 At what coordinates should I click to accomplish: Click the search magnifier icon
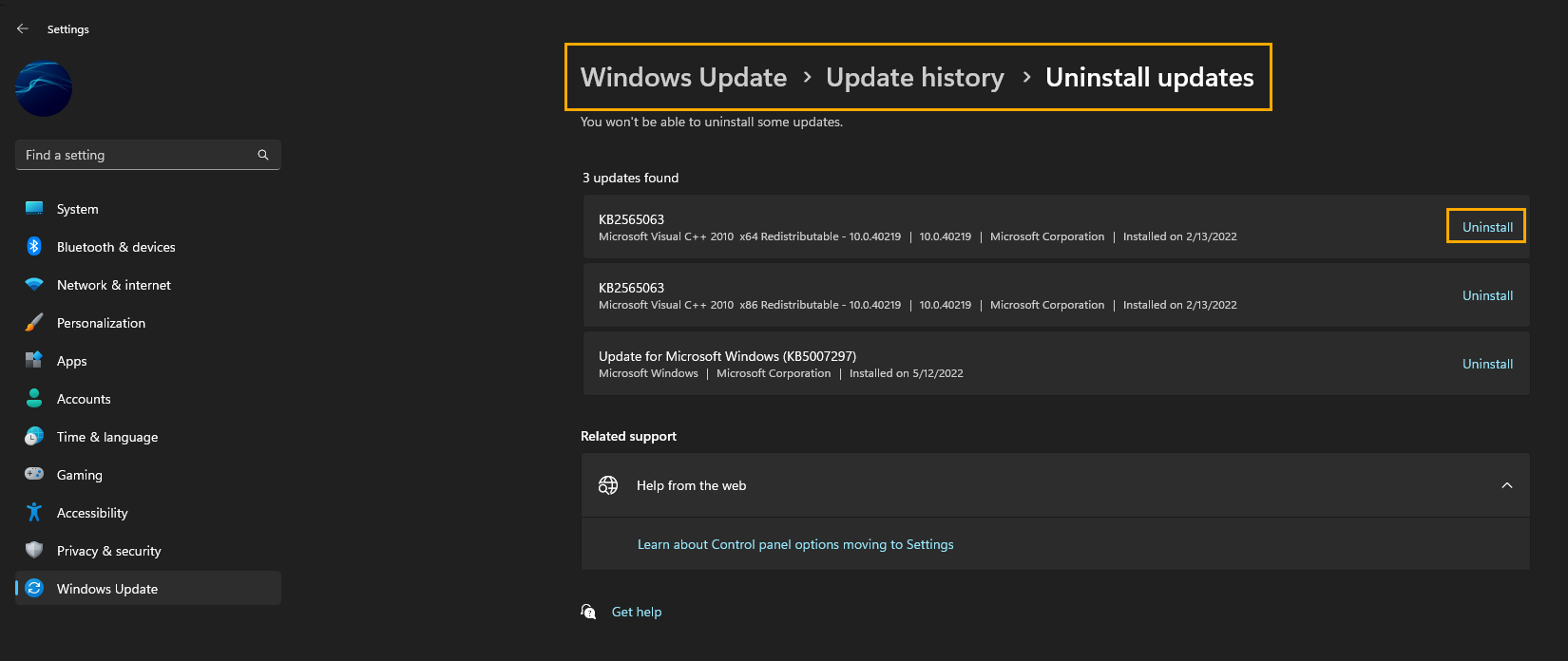(263, 155)
